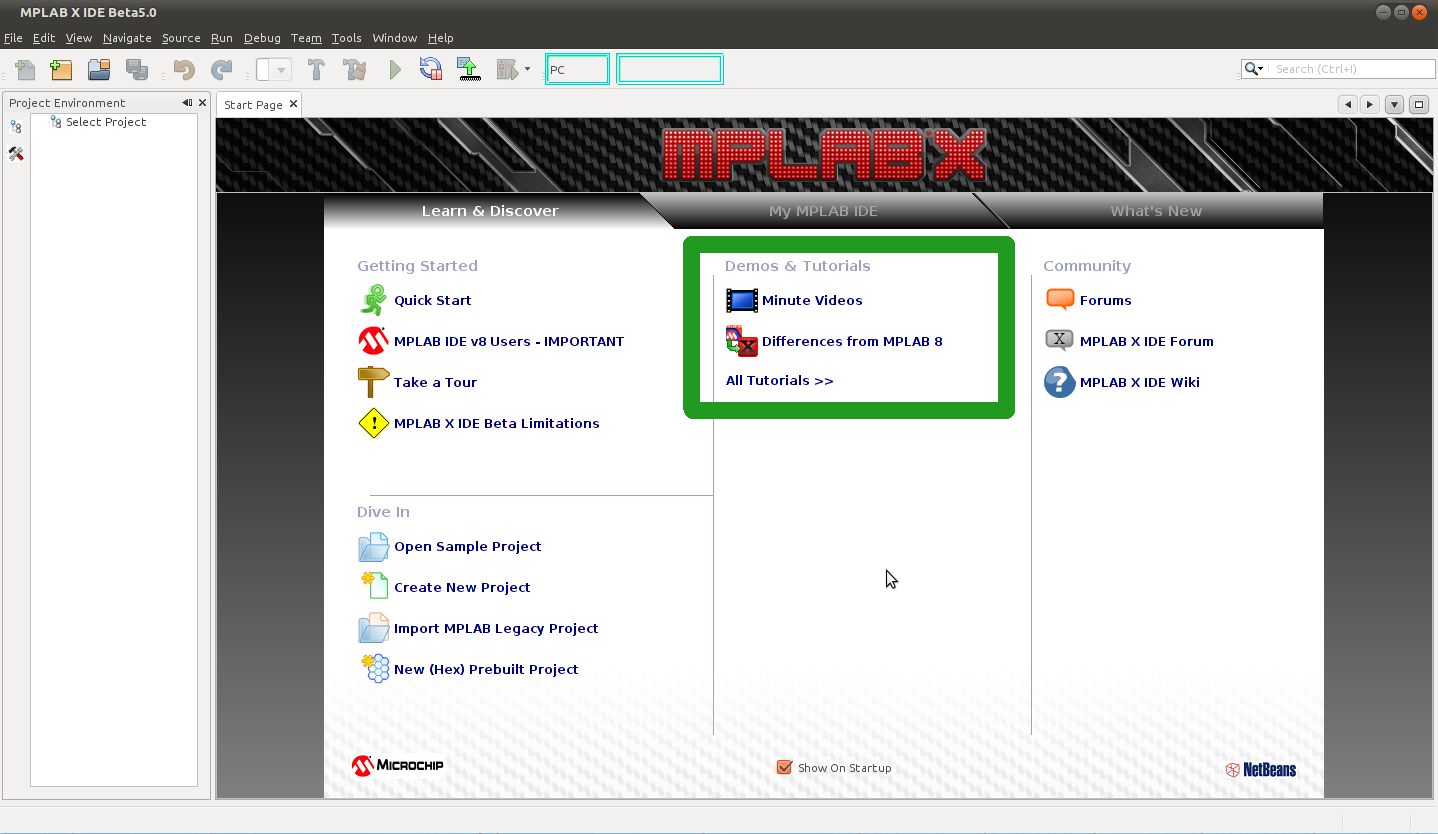Toggle the Show On Startup checkbox
The width and height of the screenshot is (1438, 834).
coord(784,767)
